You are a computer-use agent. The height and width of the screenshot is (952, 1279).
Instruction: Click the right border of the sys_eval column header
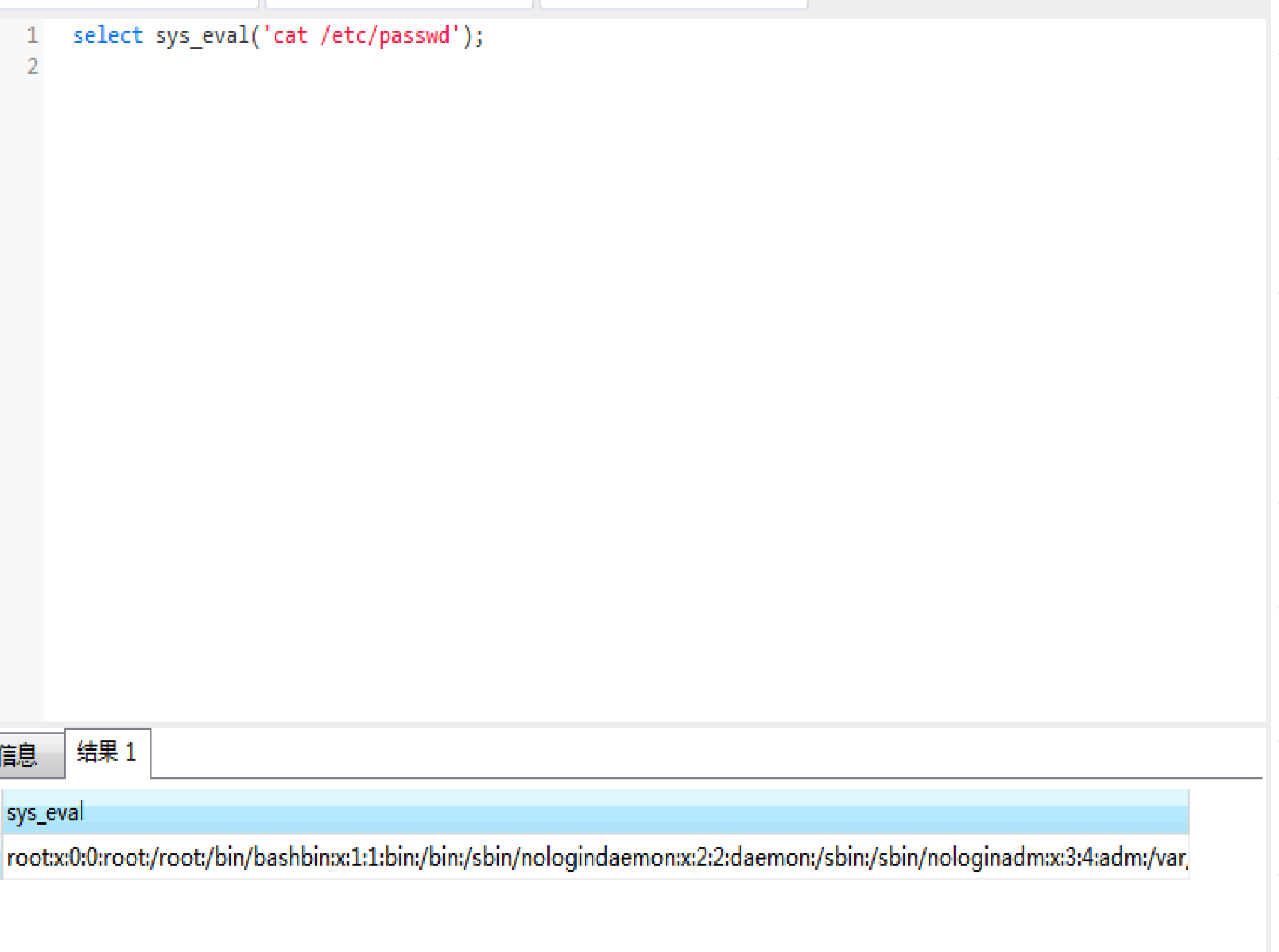pos(1188,813)
